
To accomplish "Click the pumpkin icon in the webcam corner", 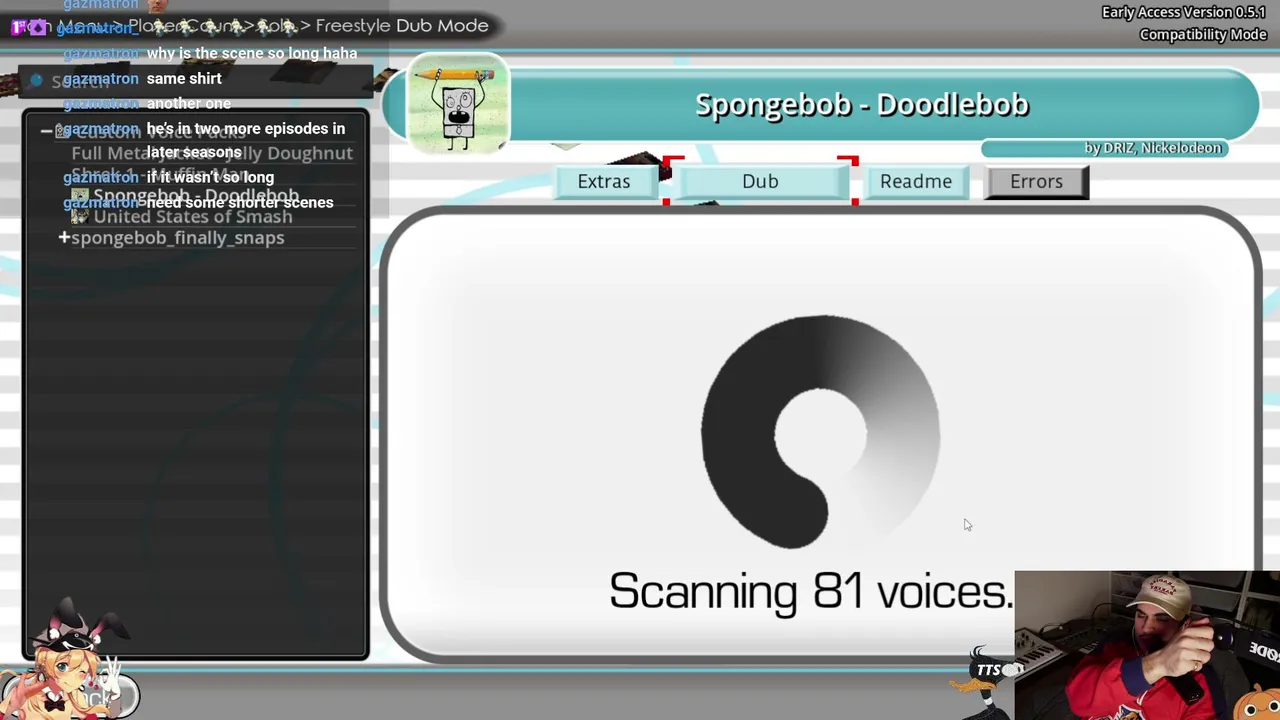I will [x=1258, y=700].
